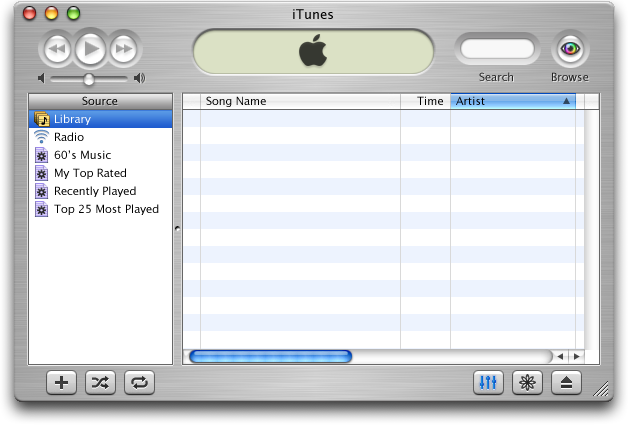Select Radio in the Source list
This screenshot has height=425, width=628.
point(101,137)
